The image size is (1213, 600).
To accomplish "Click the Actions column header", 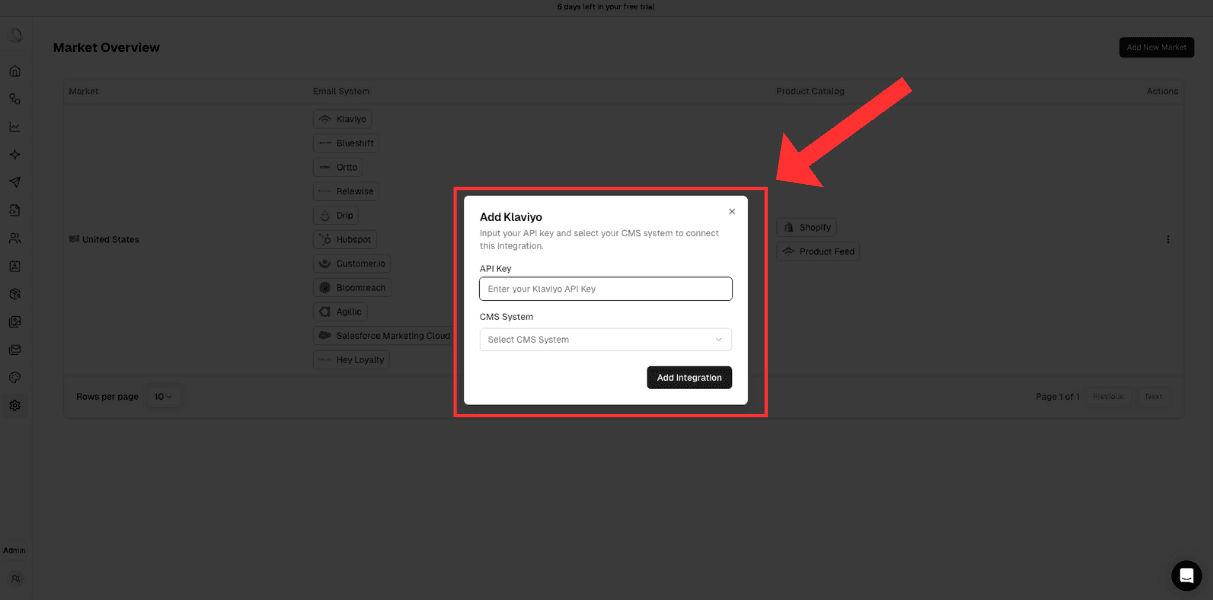I will [1162, 91].
